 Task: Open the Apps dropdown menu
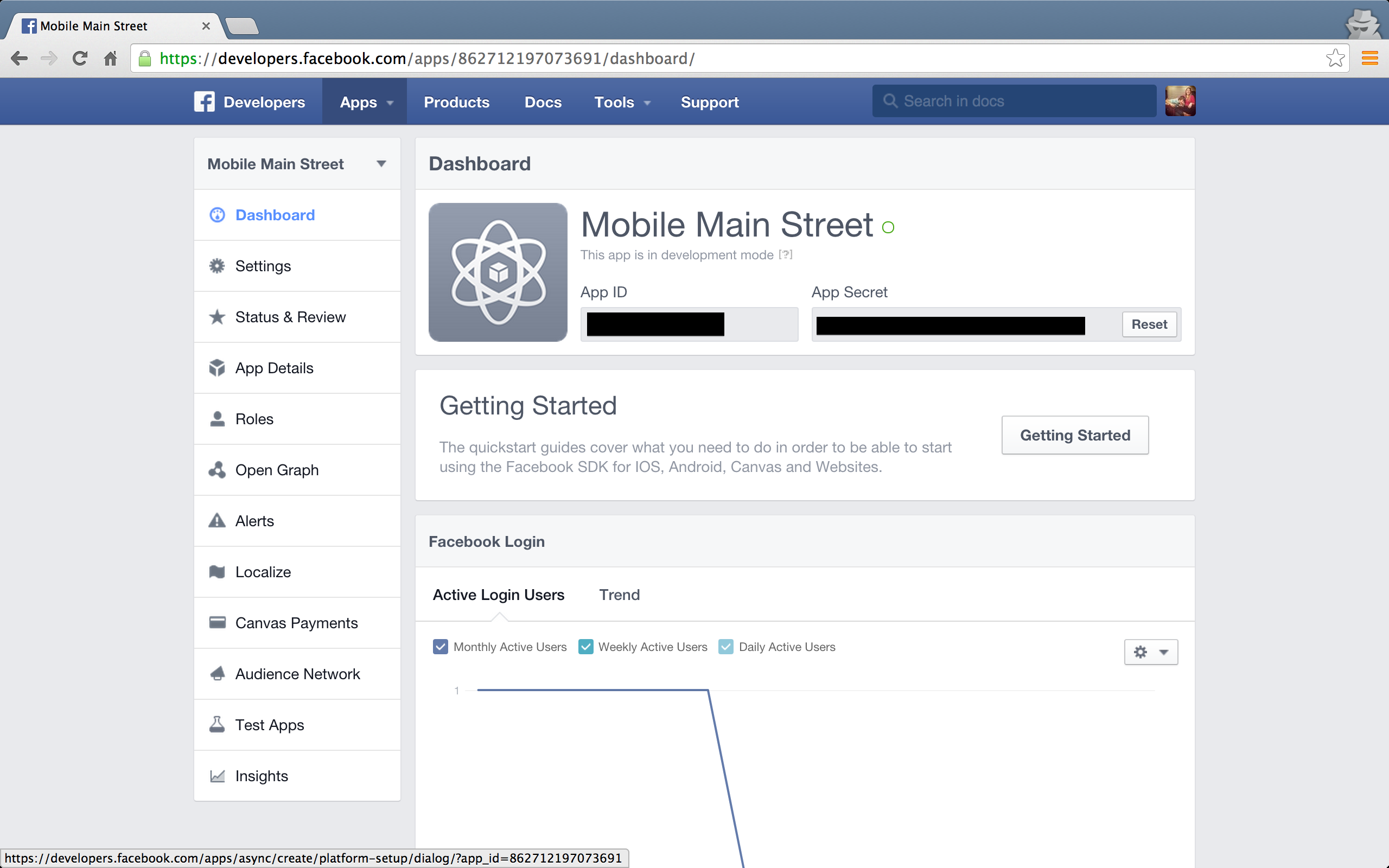click(365, 102)
